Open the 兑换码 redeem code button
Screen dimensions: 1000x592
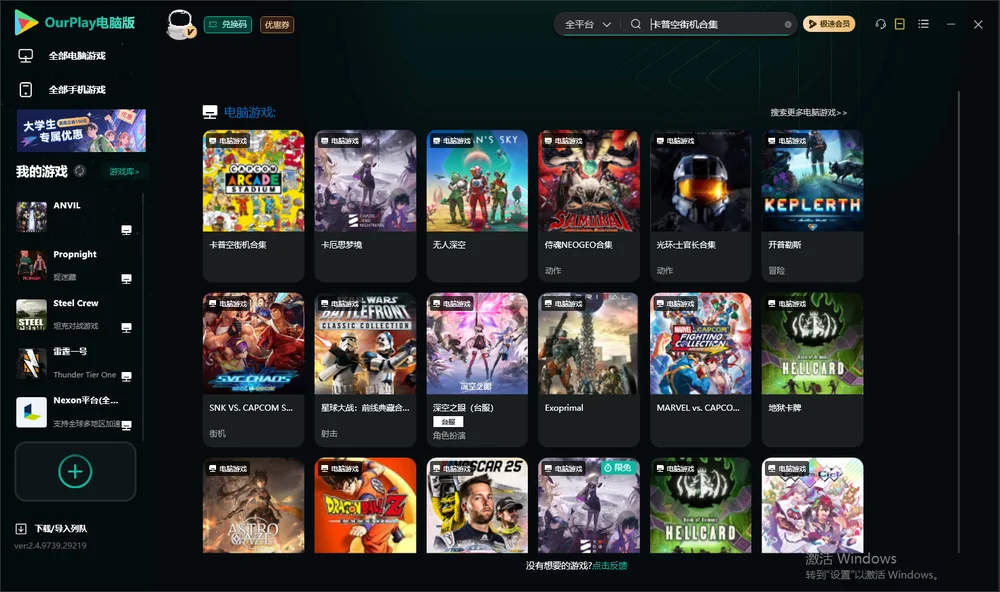228,25
